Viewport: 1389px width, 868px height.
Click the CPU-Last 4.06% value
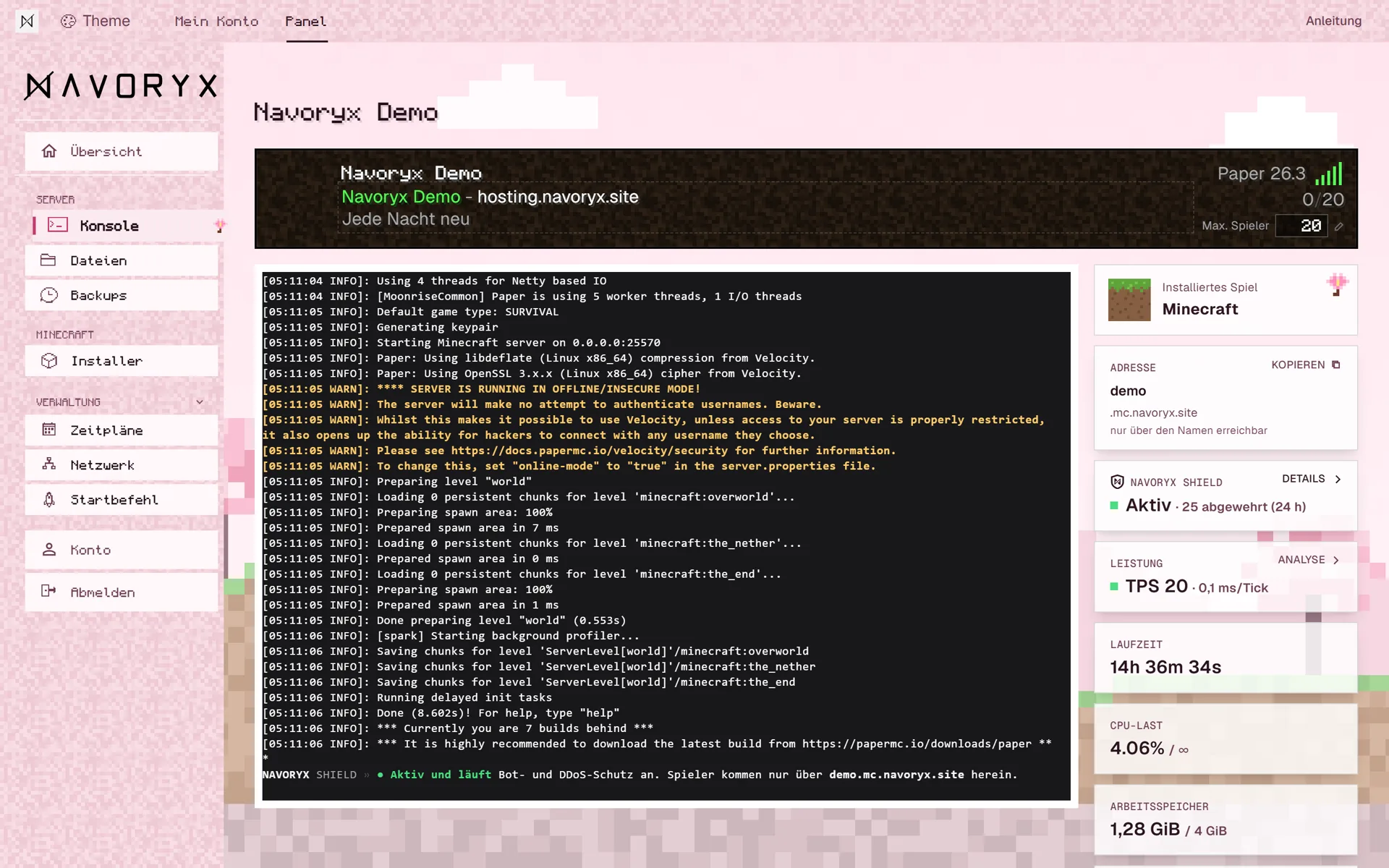click(1137, 748)
